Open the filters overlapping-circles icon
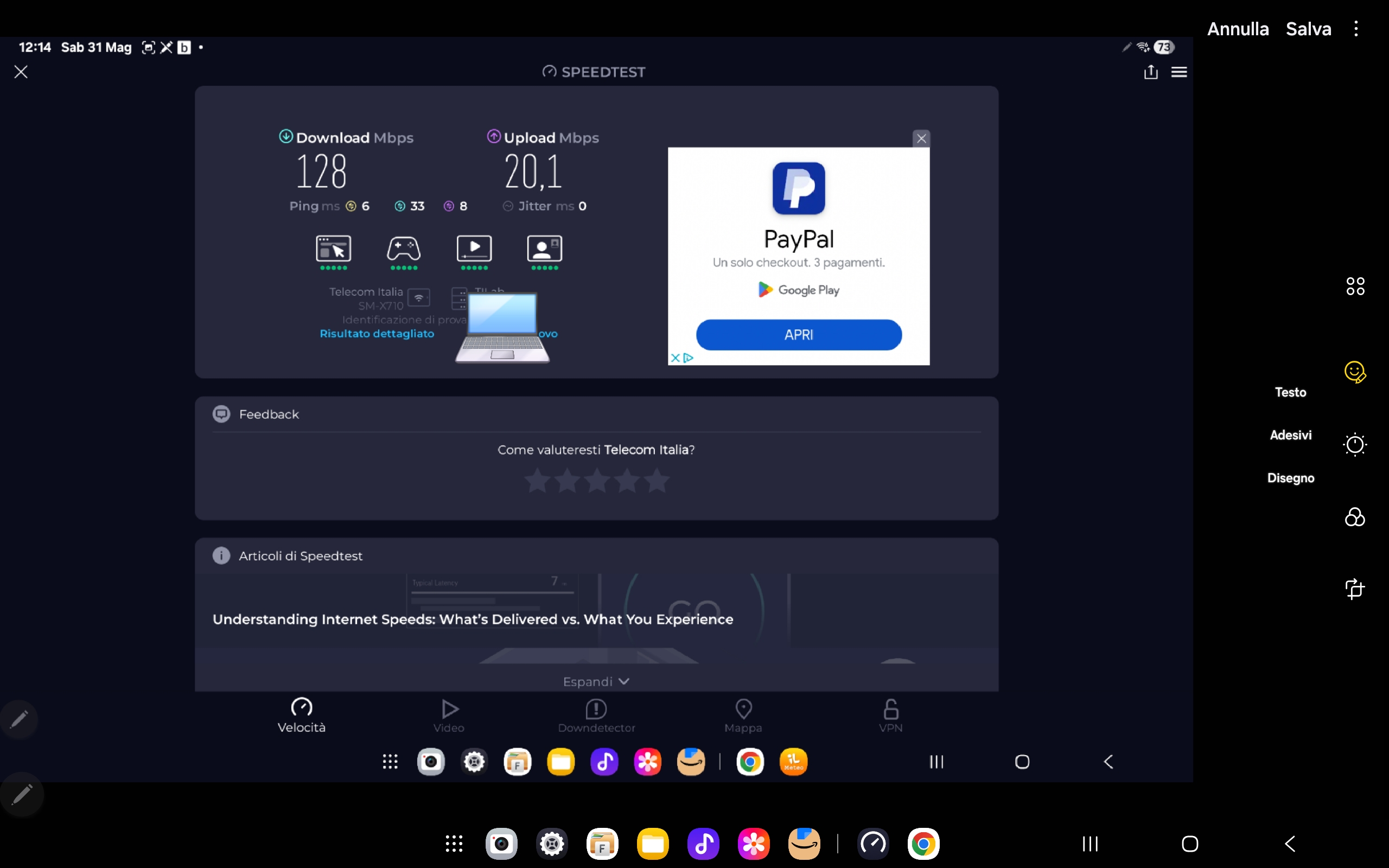Screen dimensions: 1389x868 pyautogui.click(x=1355, y=516)
